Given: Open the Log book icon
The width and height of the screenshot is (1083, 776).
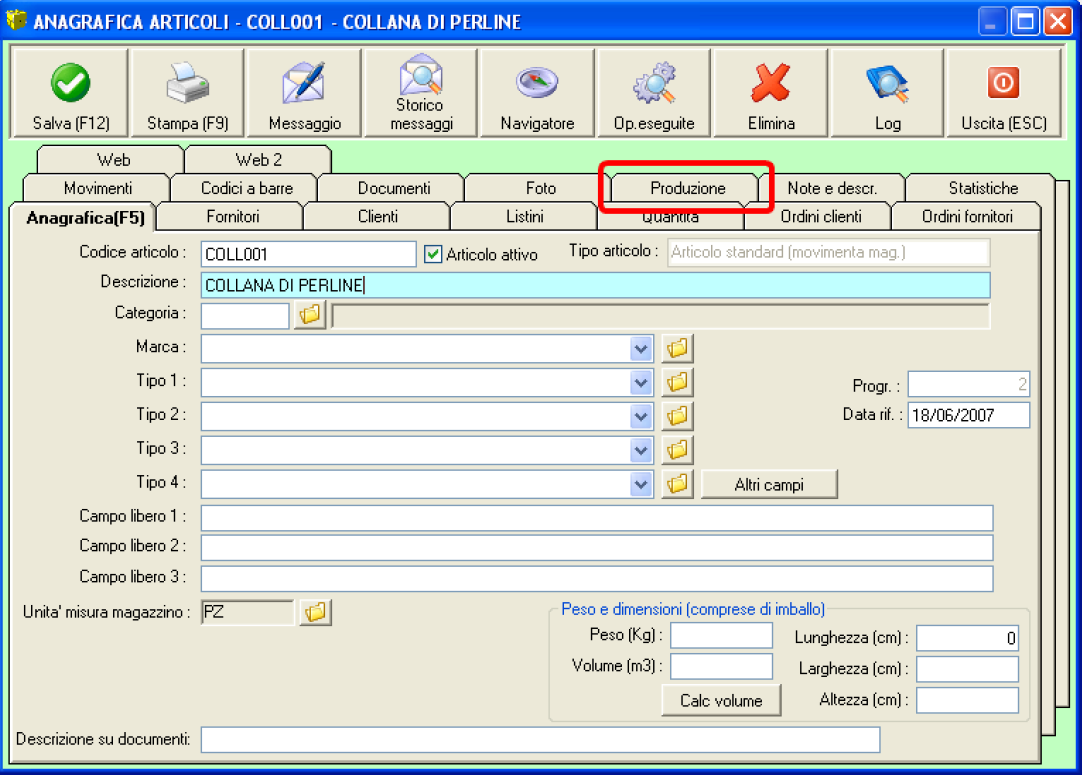Looking at the screenshot, I should point(887,84).
